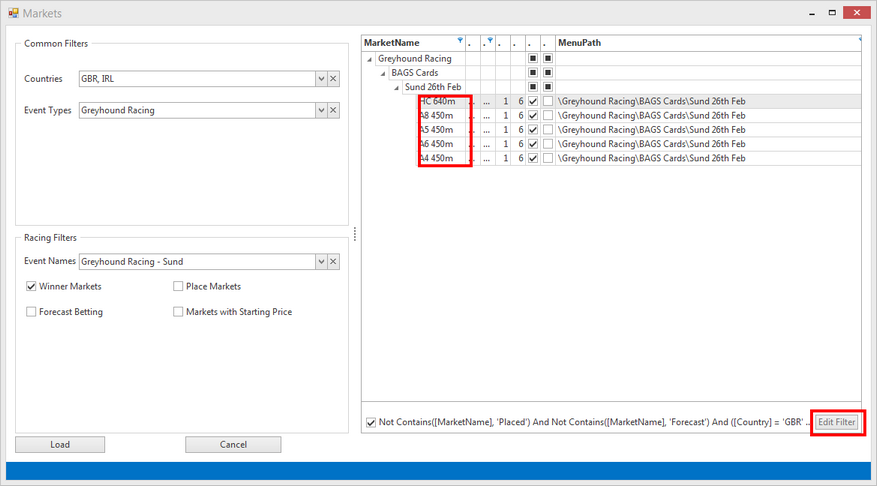Disable the active filter expression checkbox
This screenshot has height=486, width=877.
[371, 422]
